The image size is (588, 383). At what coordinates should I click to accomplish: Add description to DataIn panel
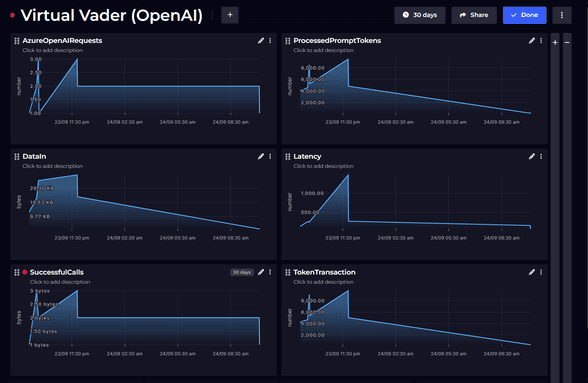52,166
